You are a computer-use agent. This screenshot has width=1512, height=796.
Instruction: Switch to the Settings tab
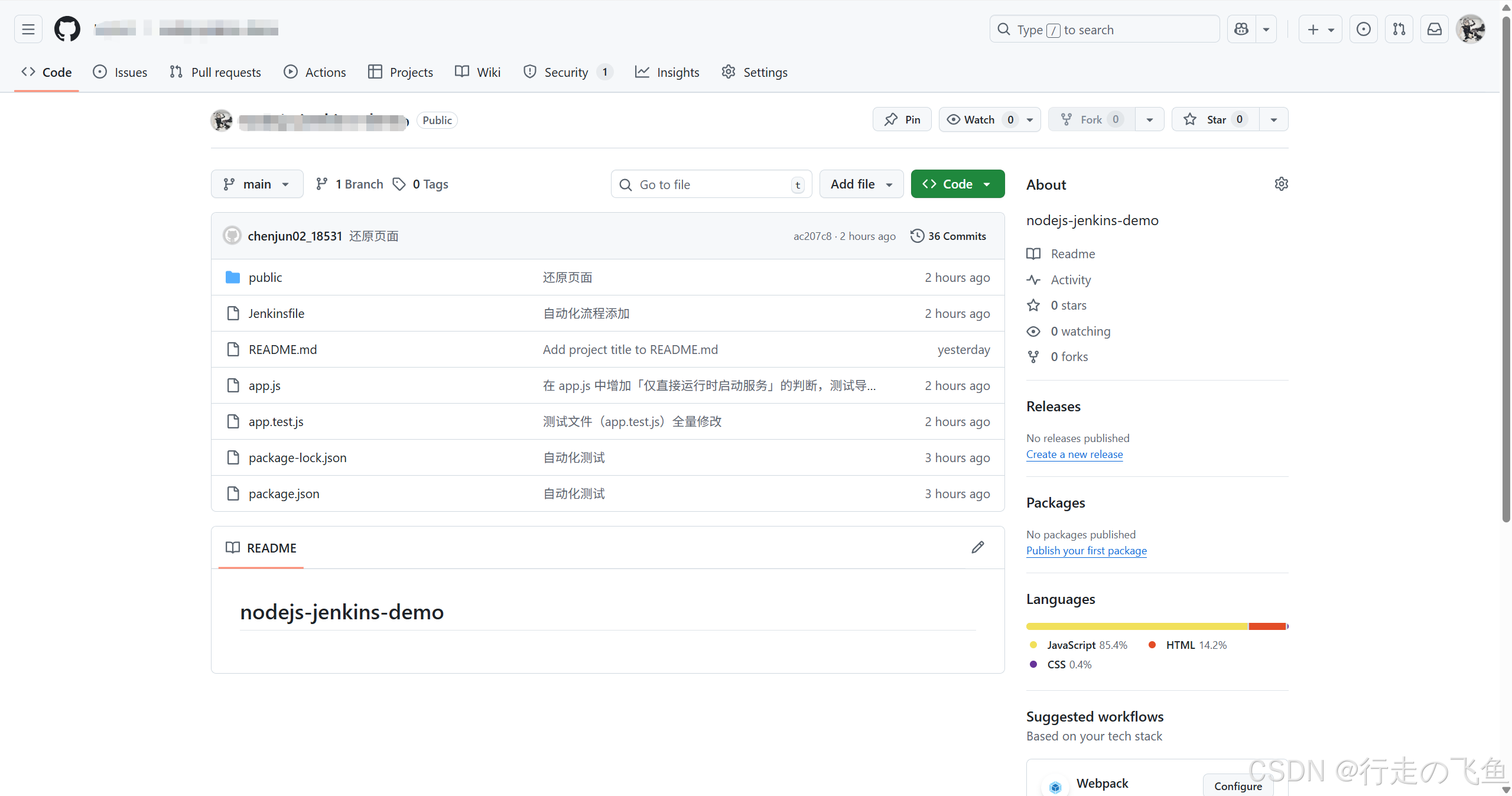tap(755, 72)
